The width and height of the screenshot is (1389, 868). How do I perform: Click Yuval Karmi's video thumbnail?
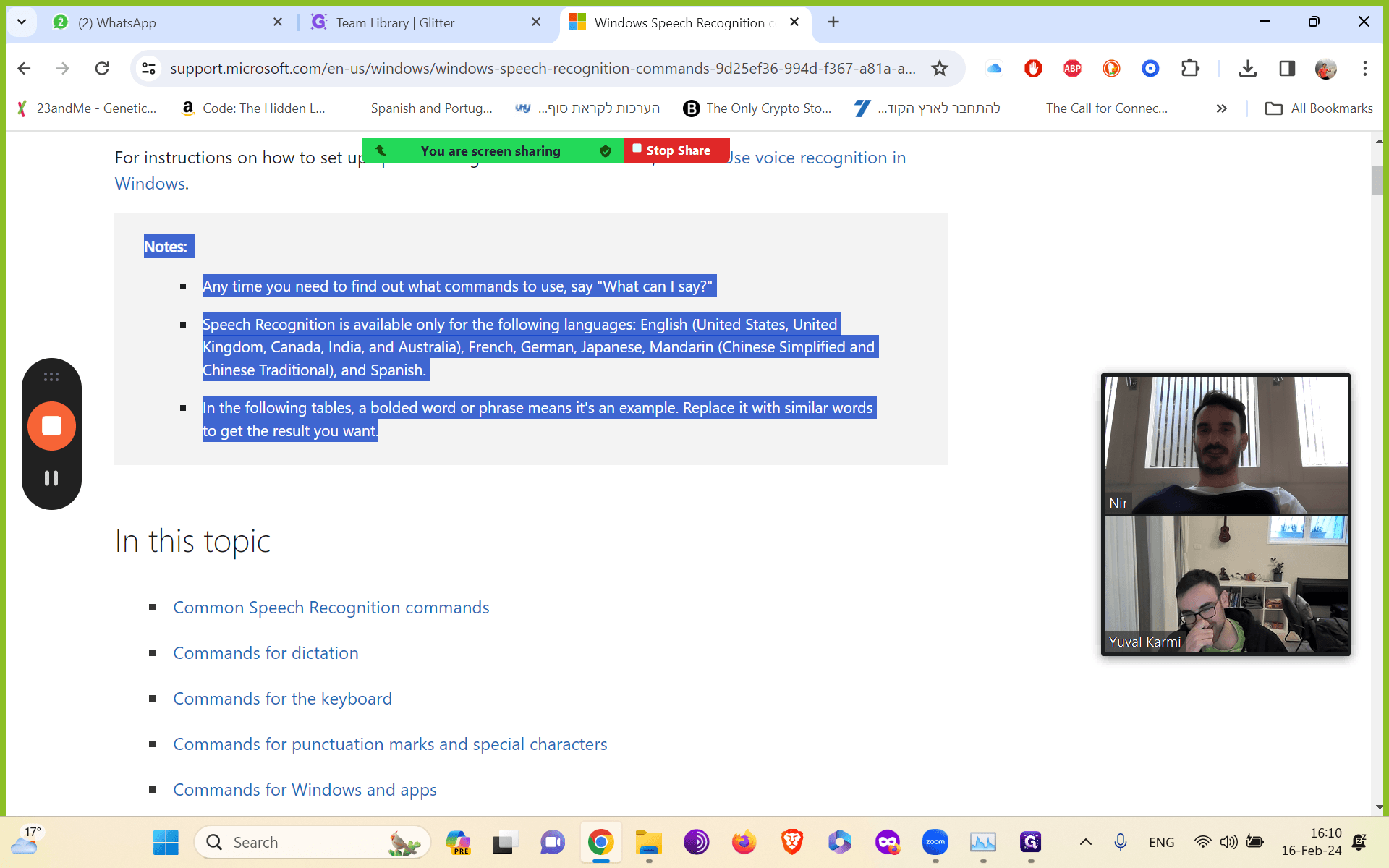(1226, 584)
